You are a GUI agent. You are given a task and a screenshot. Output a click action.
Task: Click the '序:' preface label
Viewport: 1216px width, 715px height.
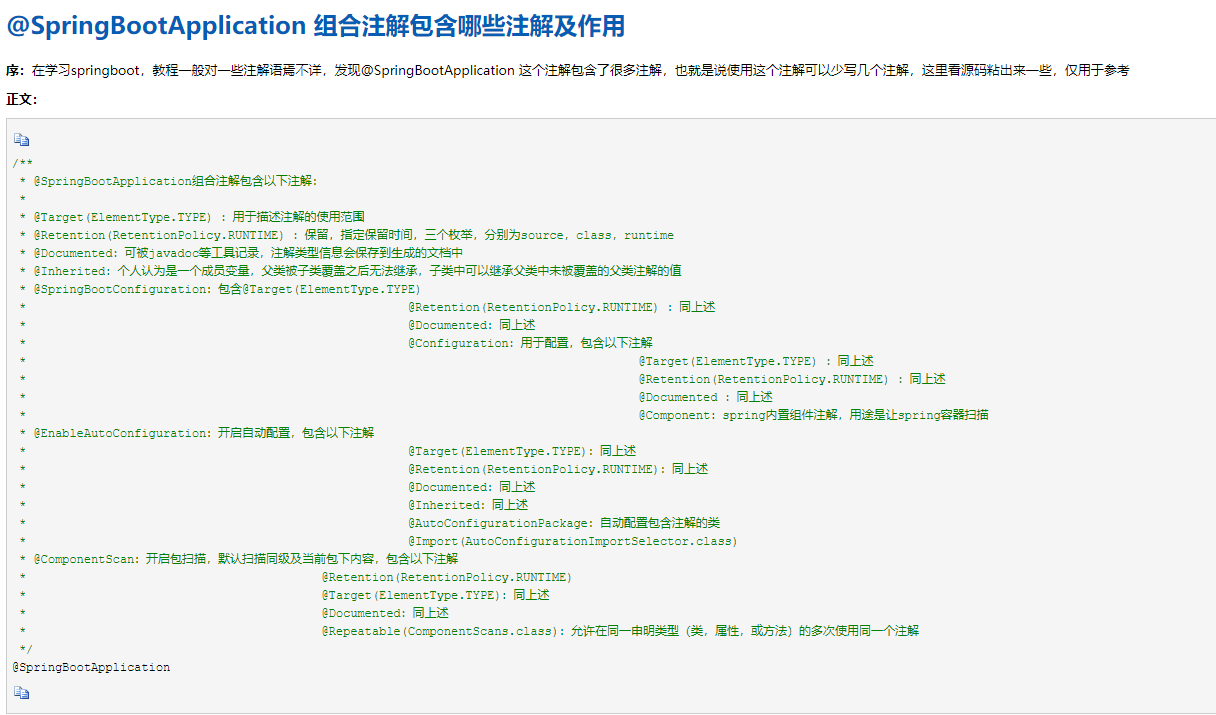[15, 70]
